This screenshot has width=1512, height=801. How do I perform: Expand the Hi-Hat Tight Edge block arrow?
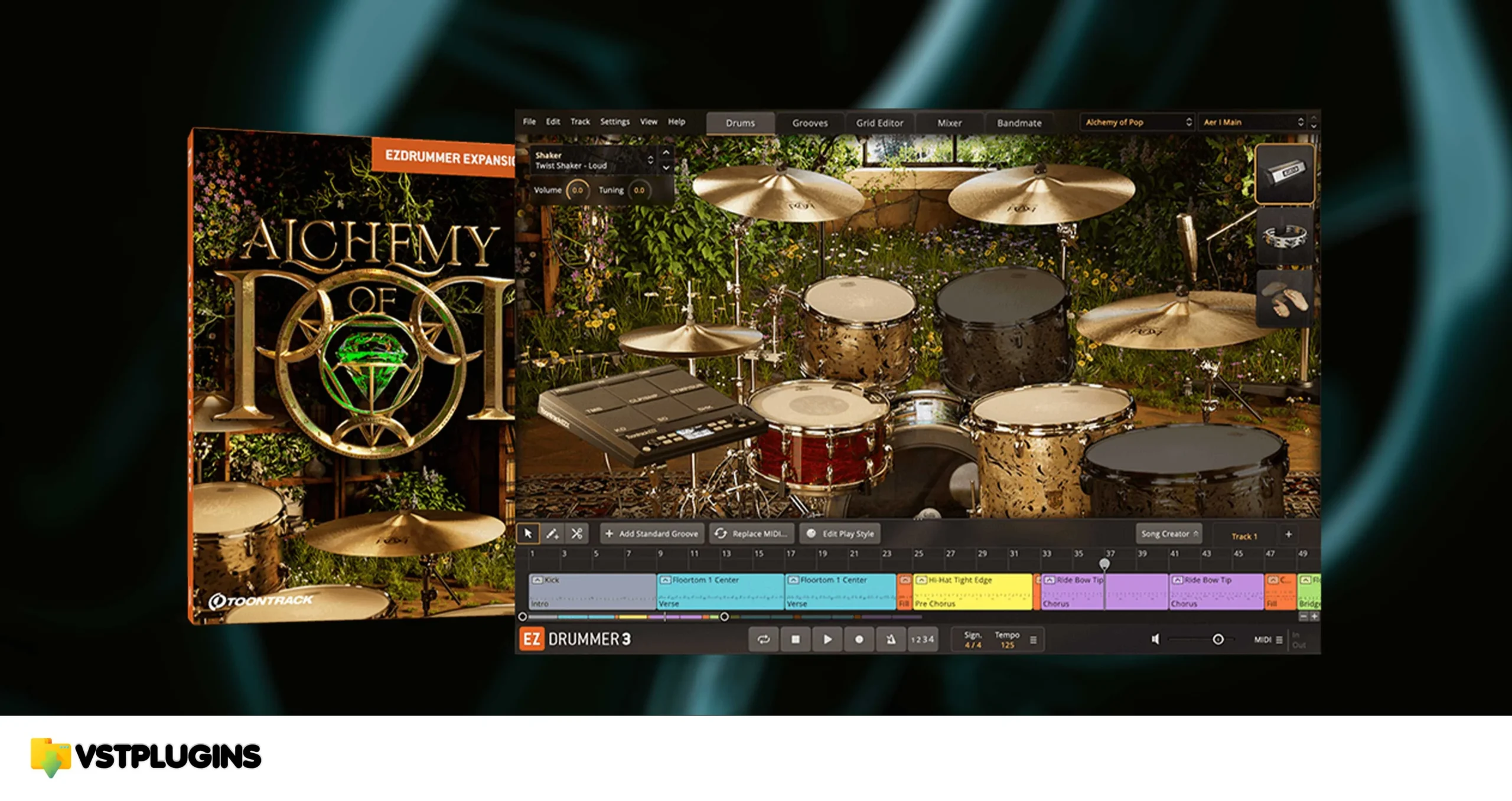coord(921,580)
